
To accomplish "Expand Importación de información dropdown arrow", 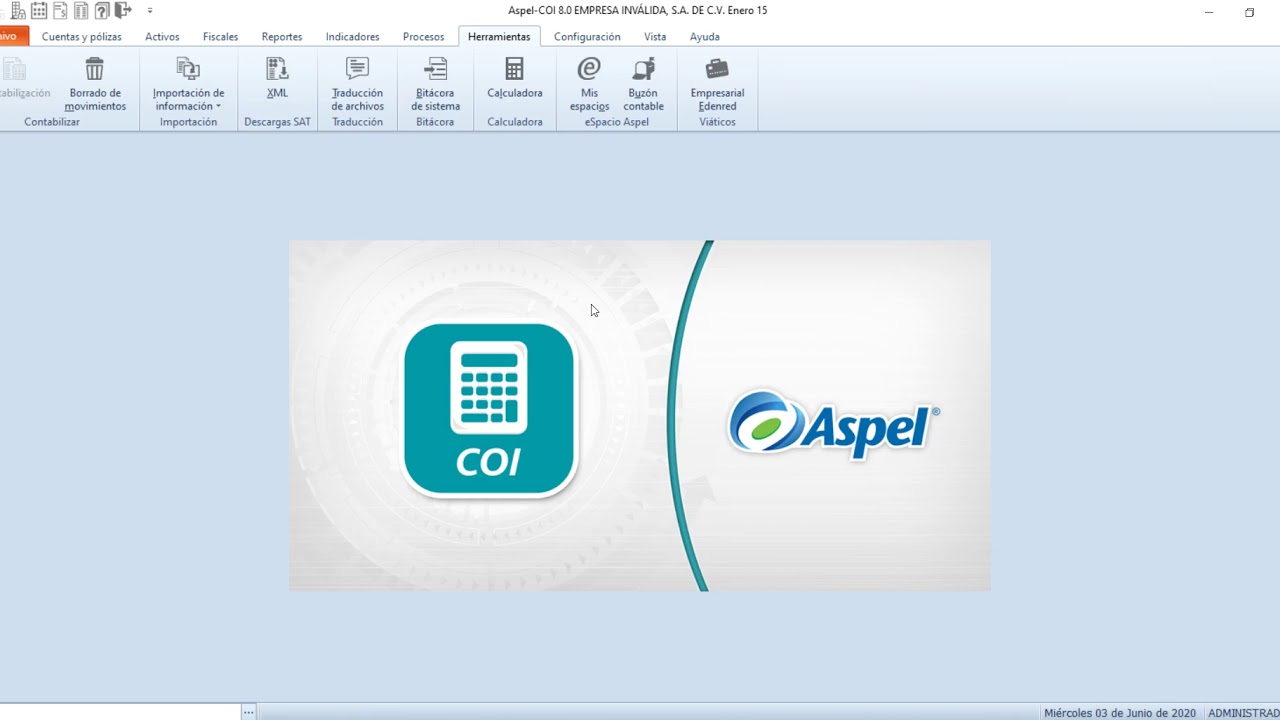I will point(218,107).
